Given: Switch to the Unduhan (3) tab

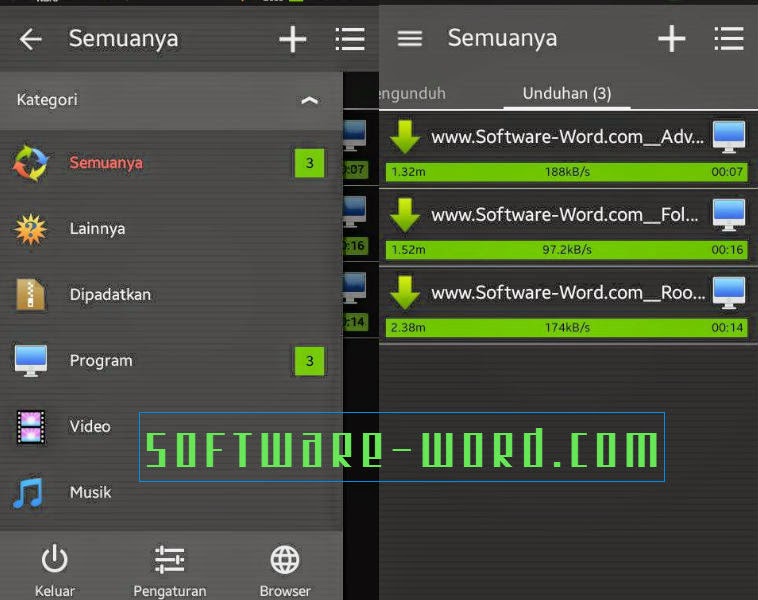Looking at the screenshot, I should (567, 93).
